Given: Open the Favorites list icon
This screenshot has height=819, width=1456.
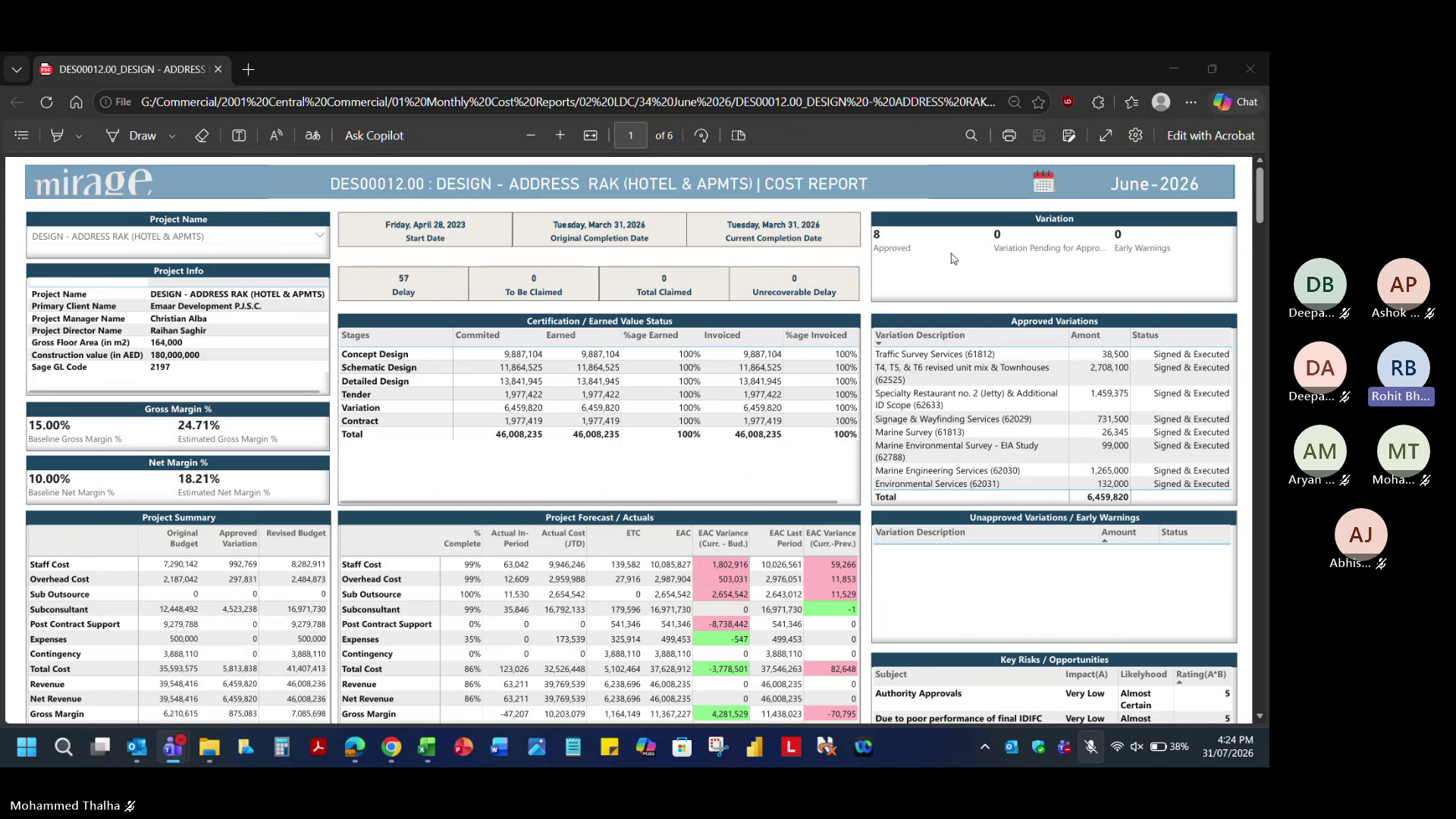Looking at the screenshot, I should [x=1131, y=102].
